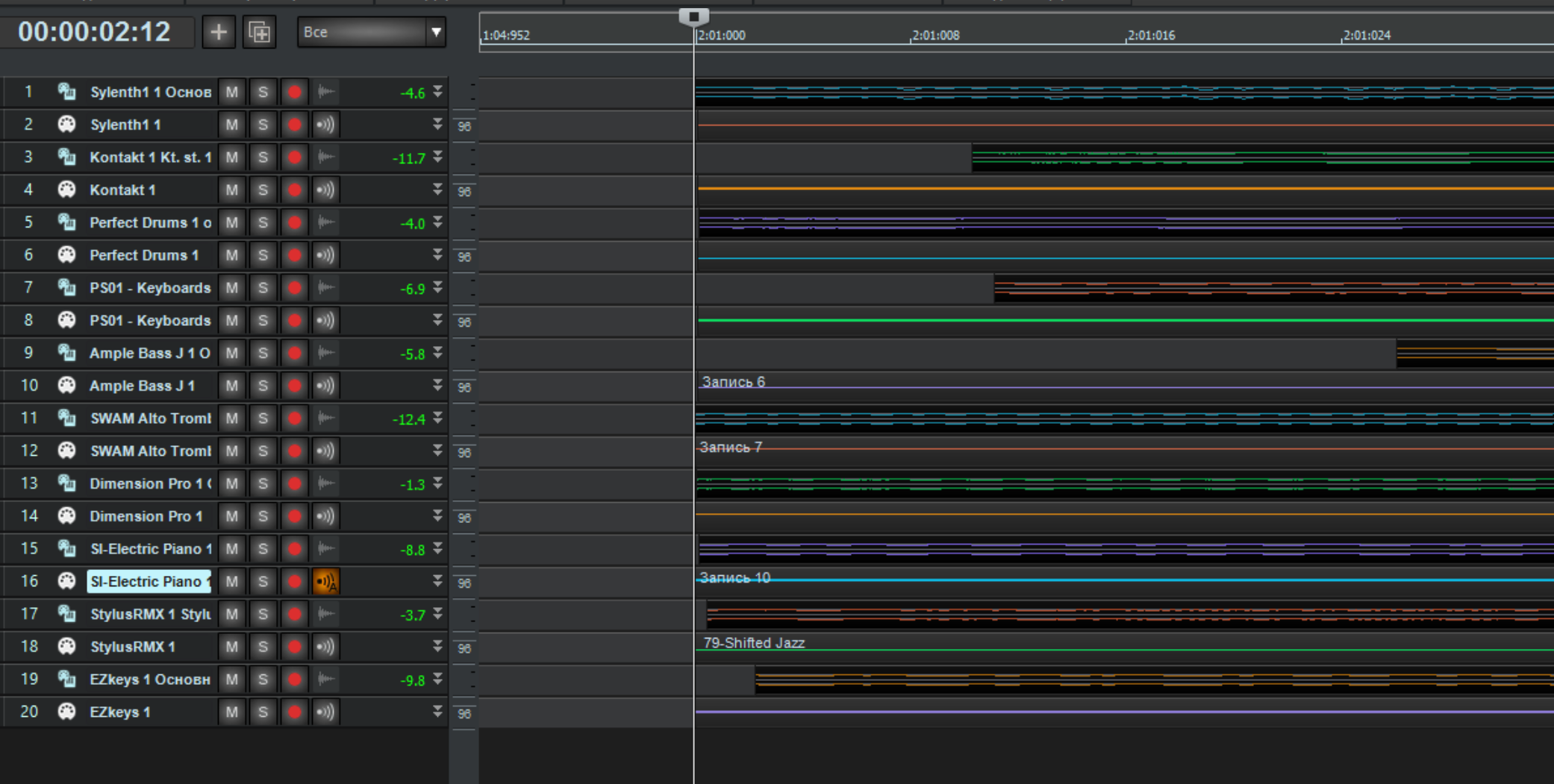Image resolution: width=1554 pixels, height=784 pixels.
Task: Click the duplicate track icon
Action: (x=259, y=32)
